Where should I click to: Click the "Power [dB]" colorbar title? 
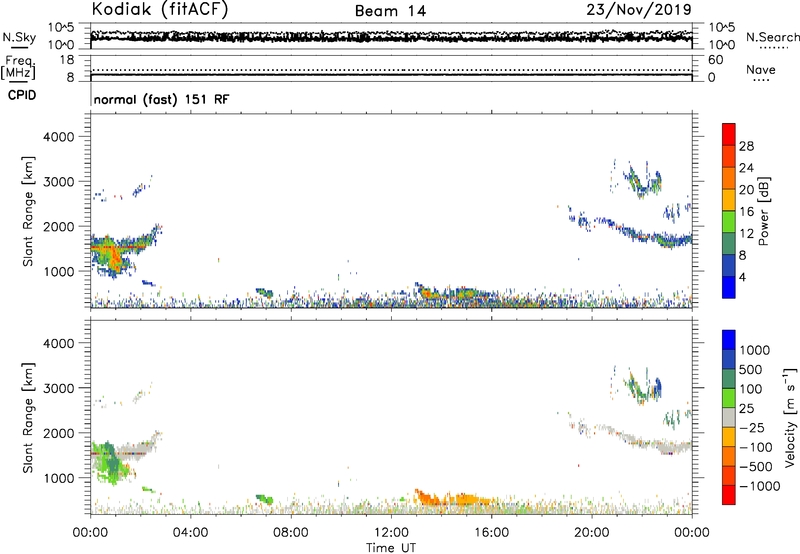click(x=764, y=211)
